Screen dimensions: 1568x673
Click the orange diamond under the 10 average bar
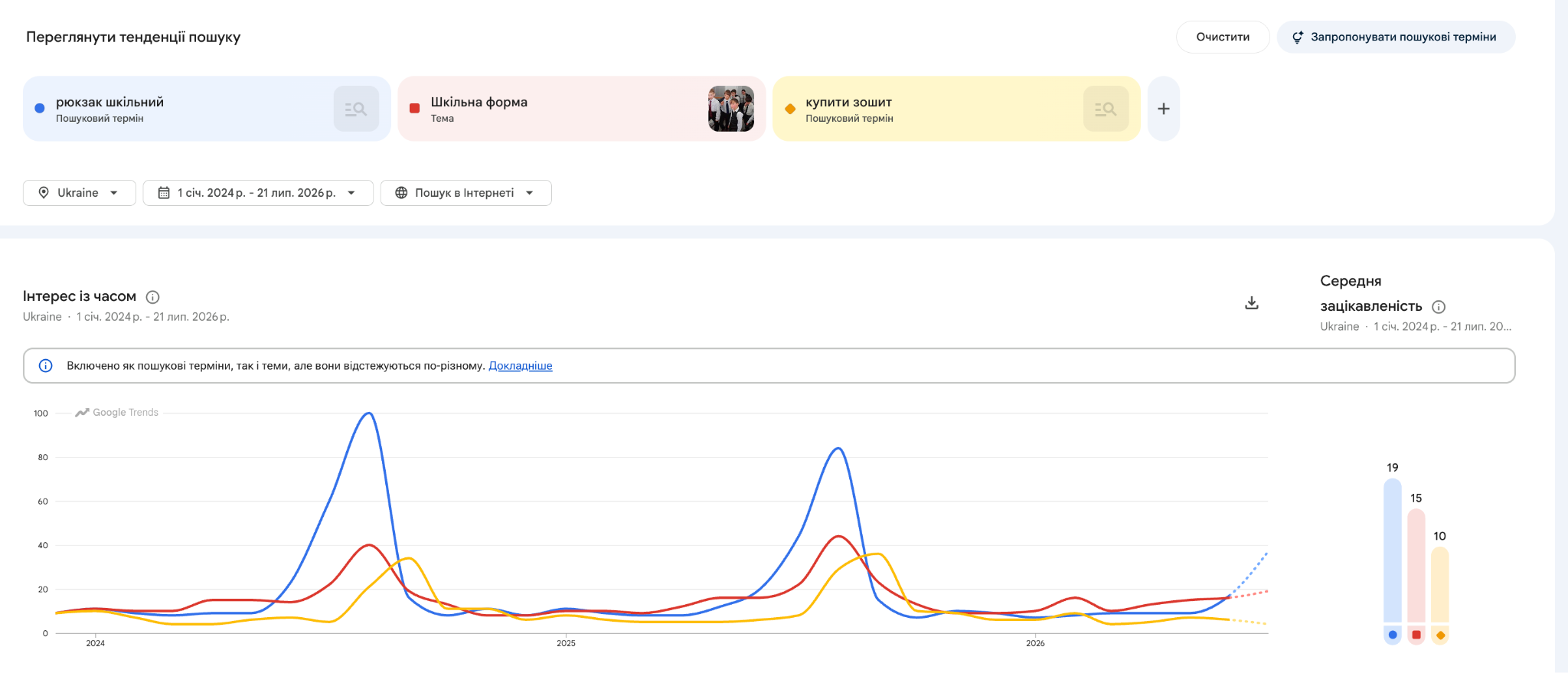pos(1440,635)
